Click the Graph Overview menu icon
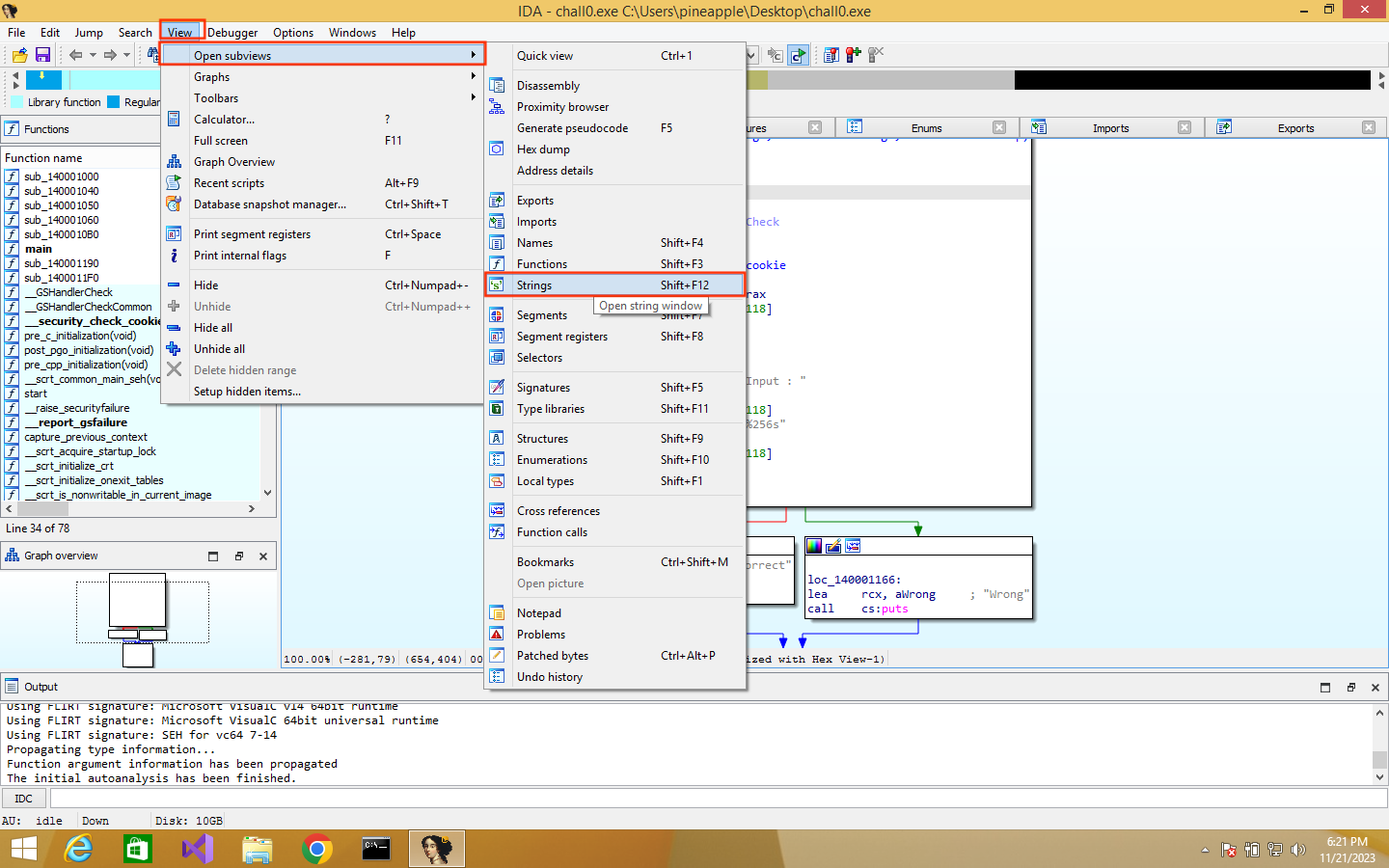1389x868 pixels. 174,161
